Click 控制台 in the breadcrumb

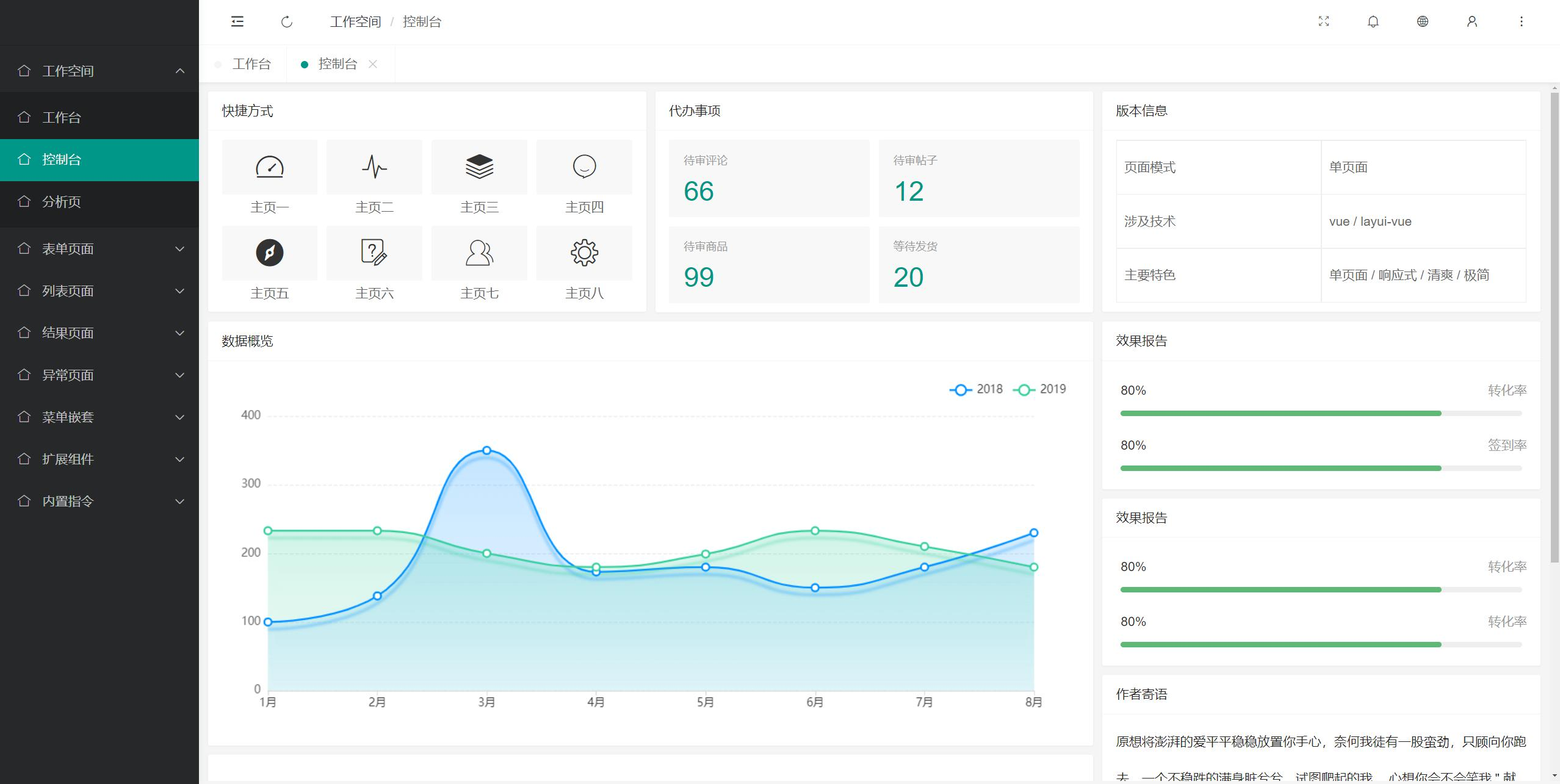pos(422,22)
